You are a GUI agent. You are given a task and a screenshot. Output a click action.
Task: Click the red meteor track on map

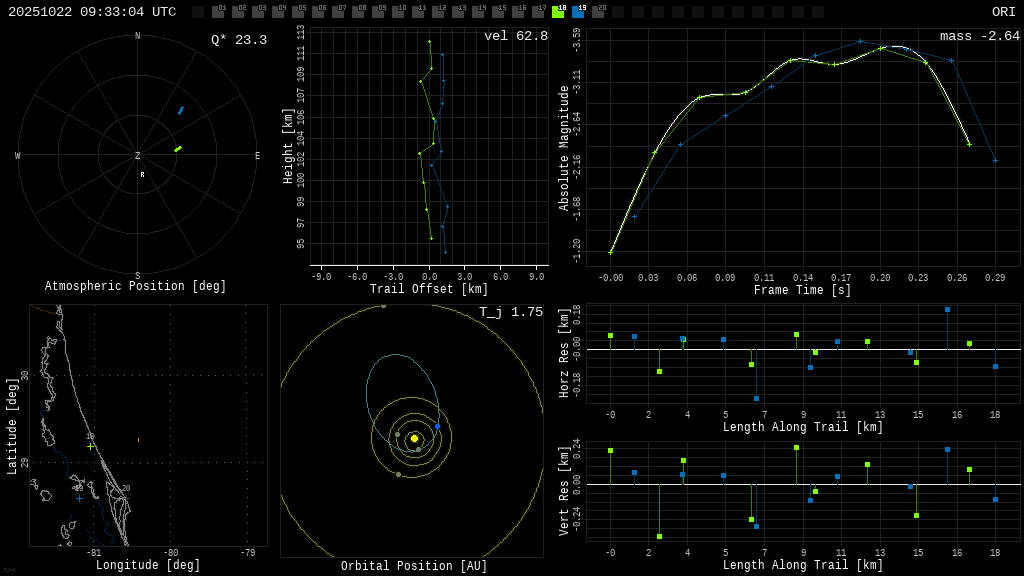(x=138, y=439)
